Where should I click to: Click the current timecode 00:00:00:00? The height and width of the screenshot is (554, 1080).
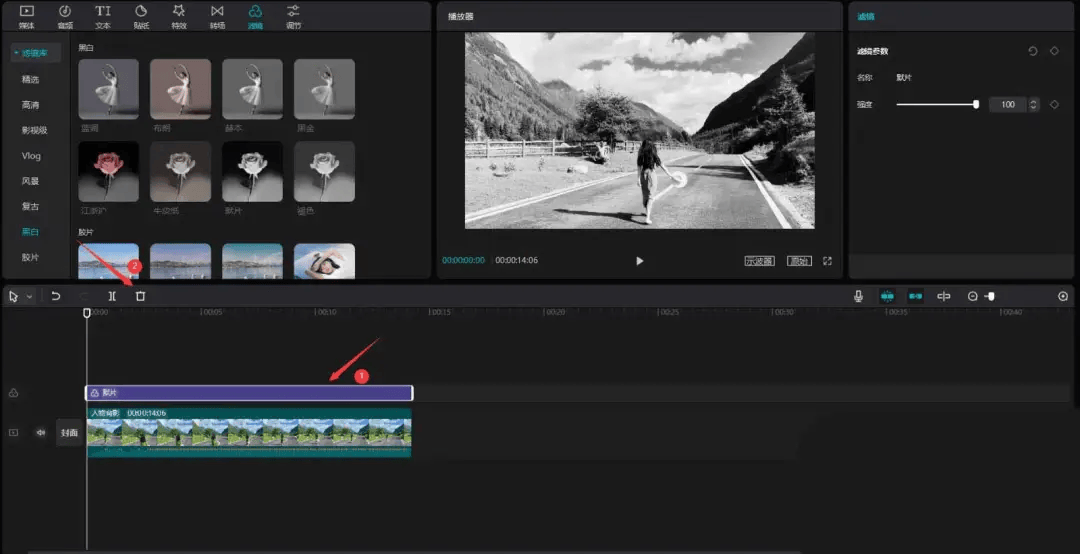463,260
